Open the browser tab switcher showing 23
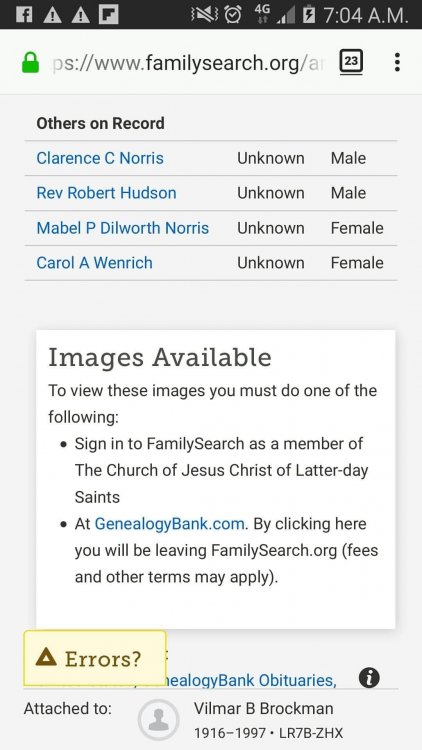 pos(351,62)
